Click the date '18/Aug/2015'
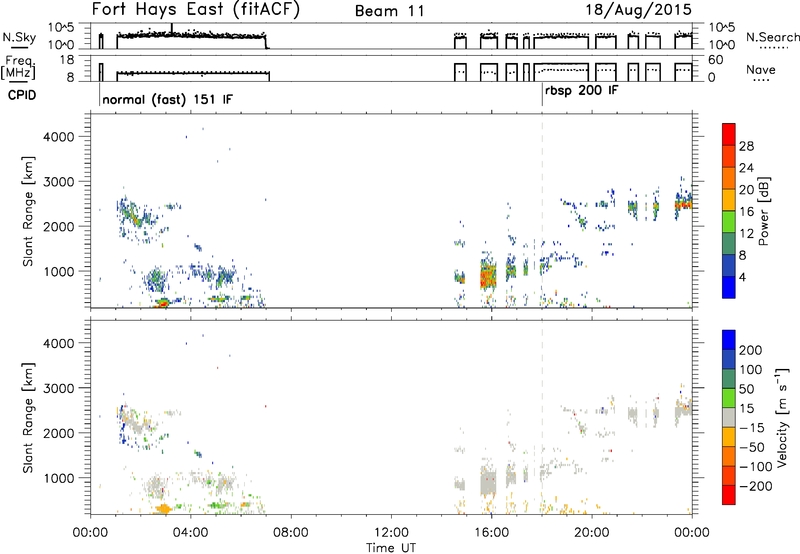 click(638, 10)
